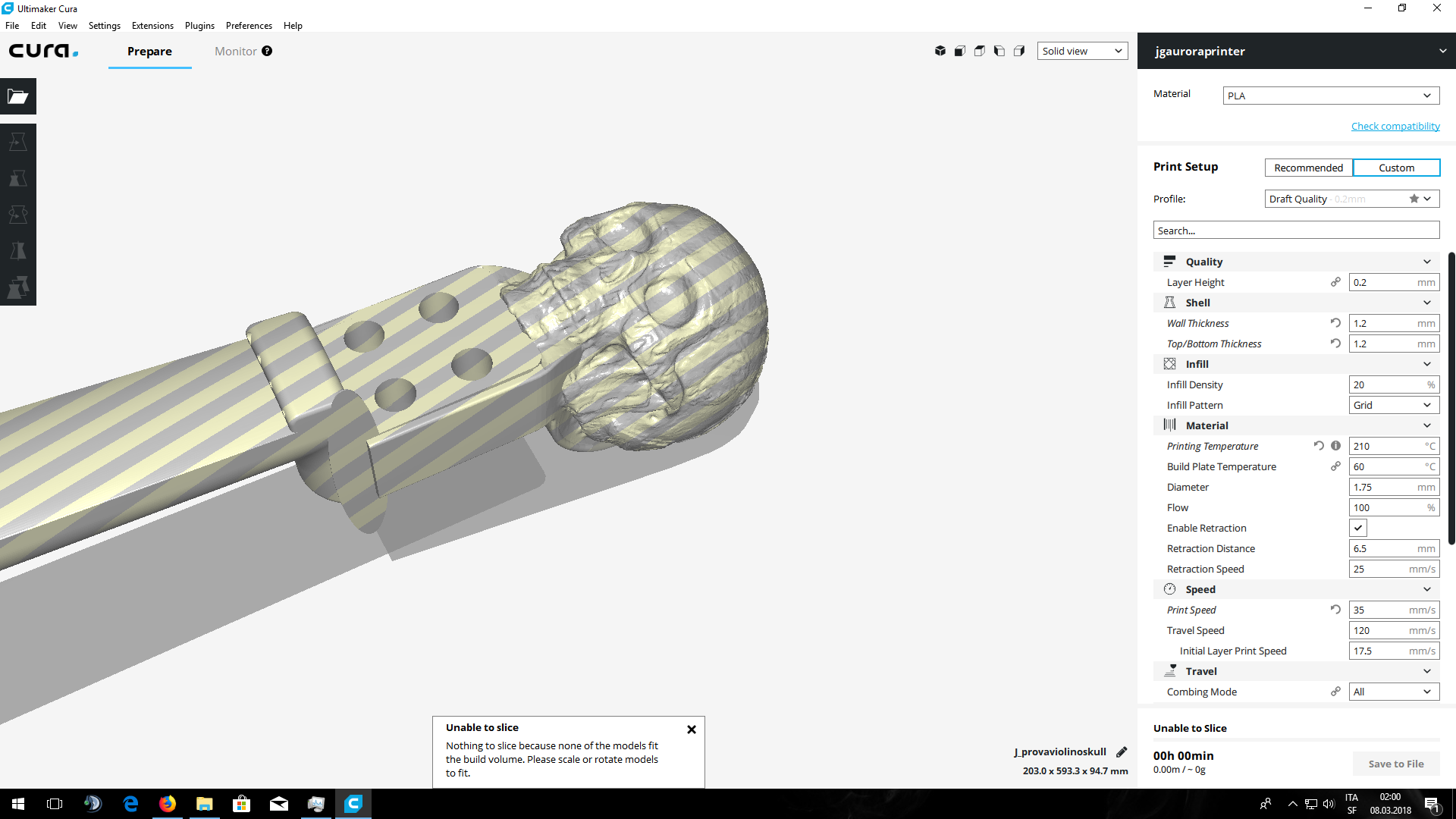Reset the Printing Temperature value
Screen dimensions: 1456x819
1319,446
